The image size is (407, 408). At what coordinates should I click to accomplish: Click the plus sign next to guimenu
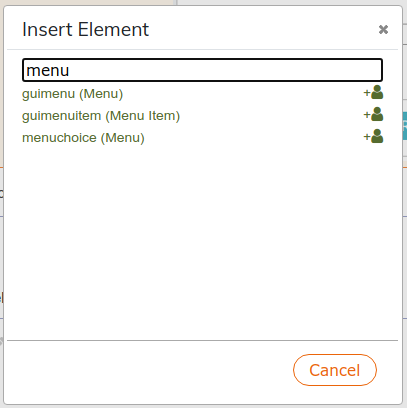tap(367, 93)
